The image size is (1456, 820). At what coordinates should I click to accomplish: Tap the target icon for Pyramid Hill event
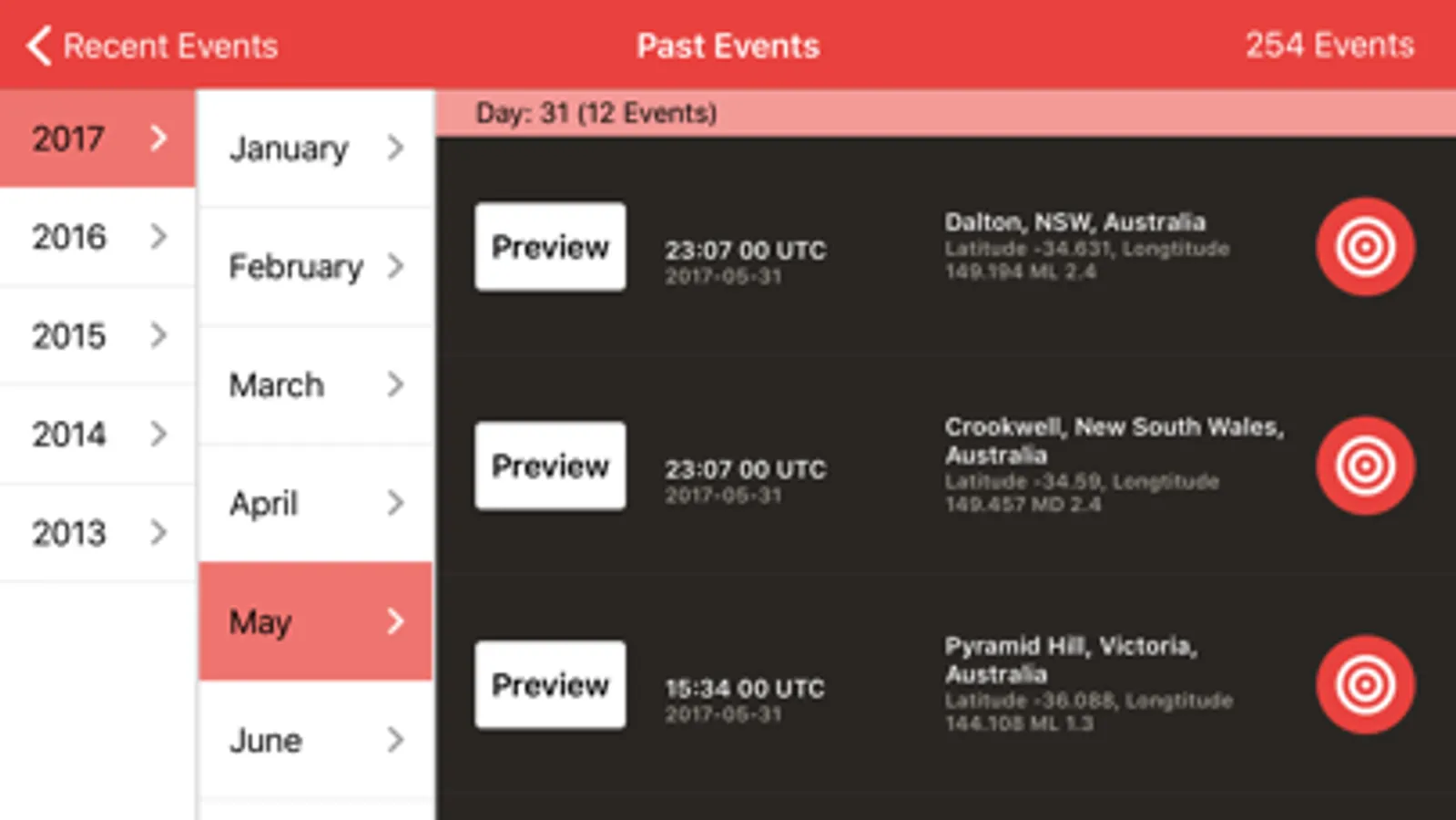[x=1365, y=684]
